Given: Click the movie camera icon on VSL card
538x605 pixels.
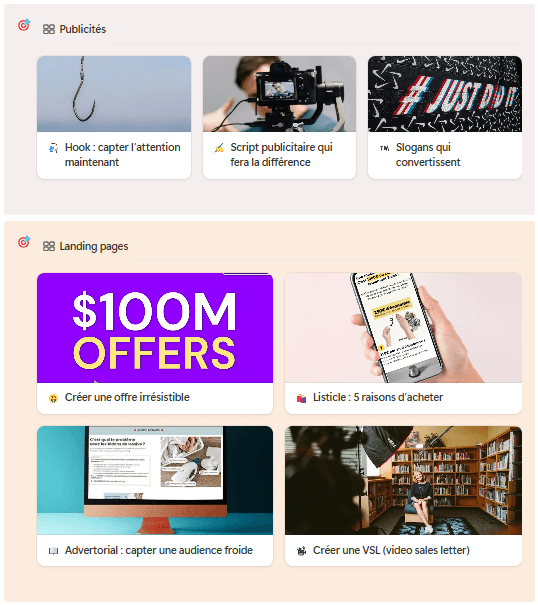Looking at the screenshot, I should [x=301, y=551].
